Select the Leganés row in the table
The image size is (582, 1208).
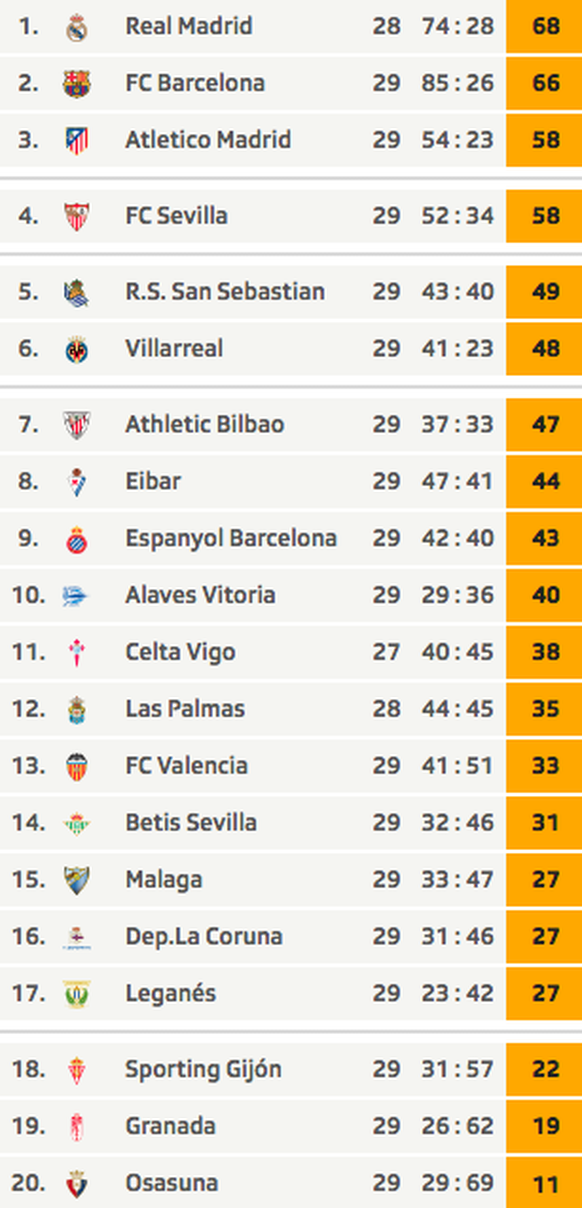[291, 994]
